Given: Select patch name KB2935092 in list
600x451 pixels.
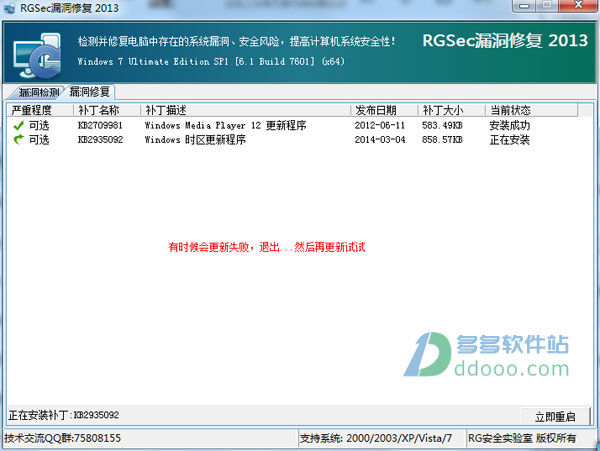Looking at the screenshot, I should click(100, 140).
